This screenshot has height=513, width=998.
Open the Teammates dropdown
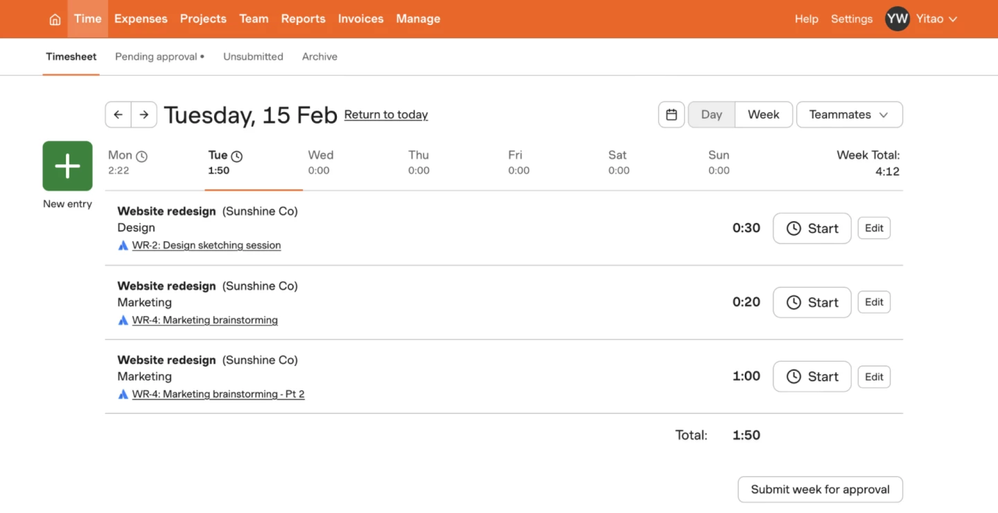click(850, 115)
